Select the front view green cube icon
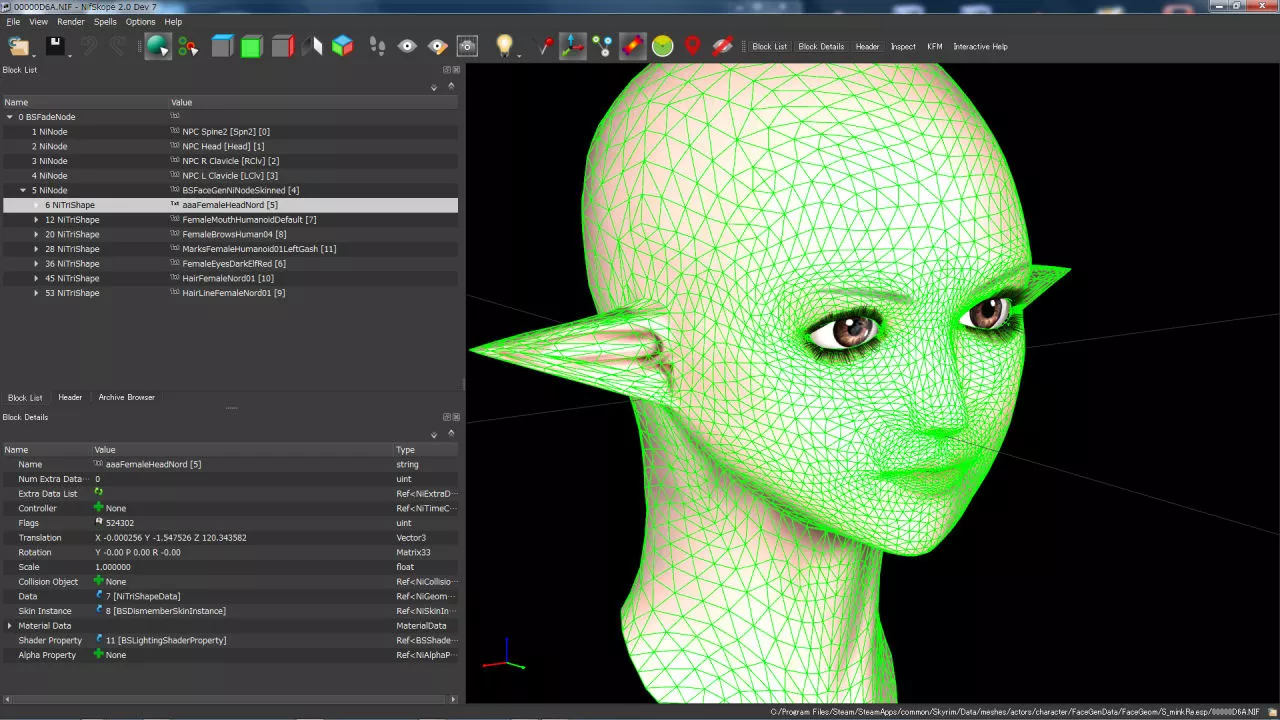 tap(252, 46)
